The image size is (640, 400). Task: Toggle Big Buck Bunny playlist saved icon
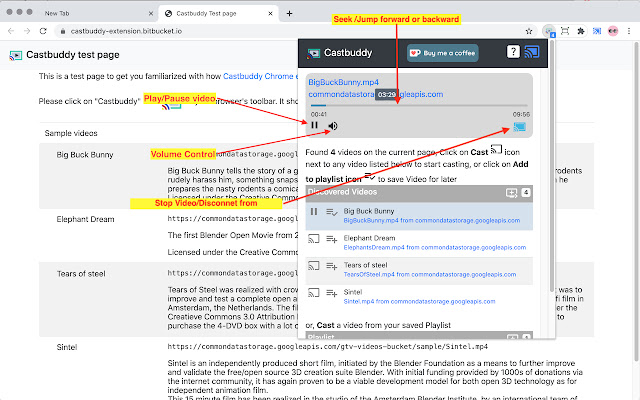(331, 212)
